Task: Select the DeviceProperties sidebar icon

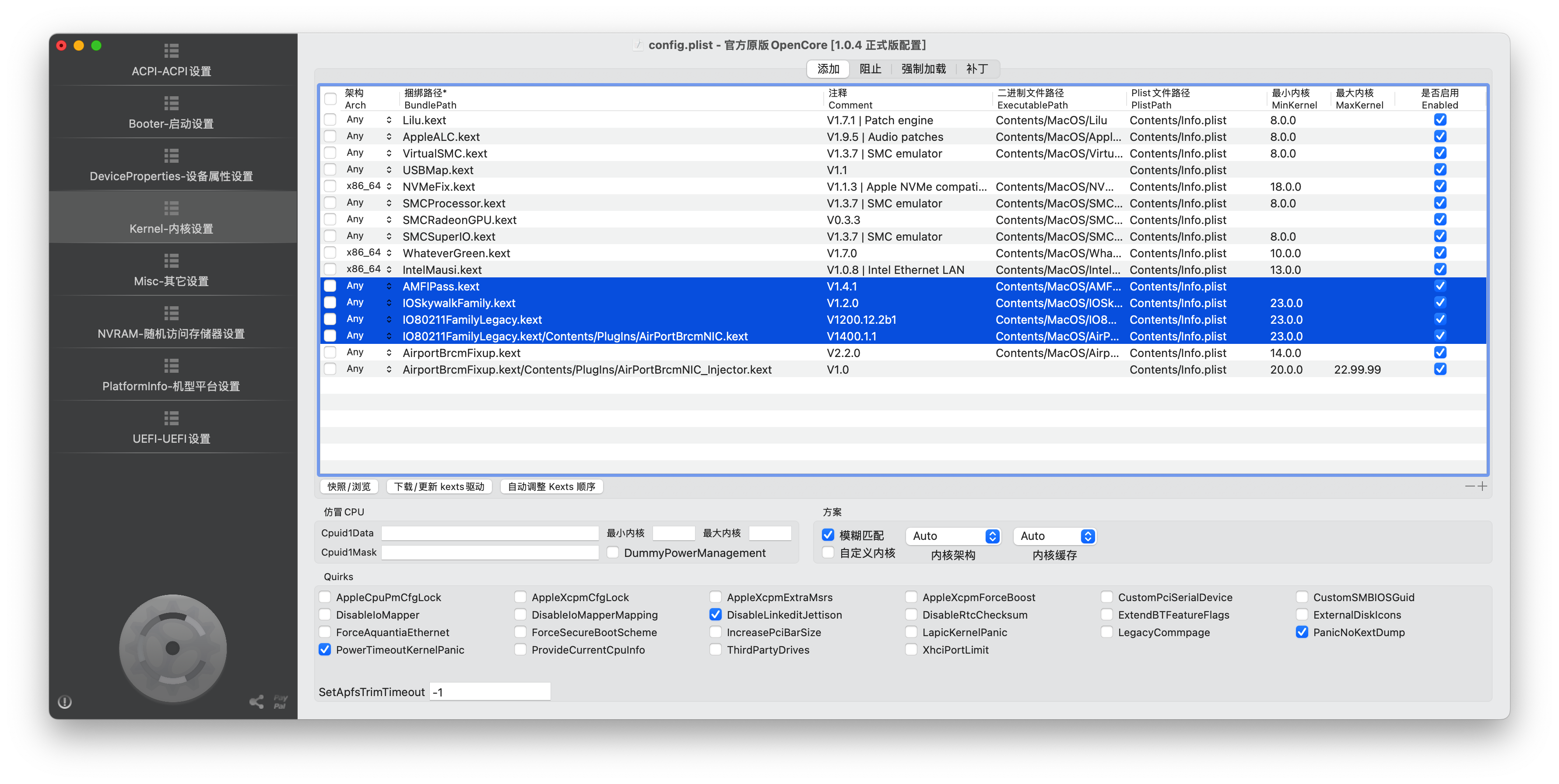Action: (171, 156)
